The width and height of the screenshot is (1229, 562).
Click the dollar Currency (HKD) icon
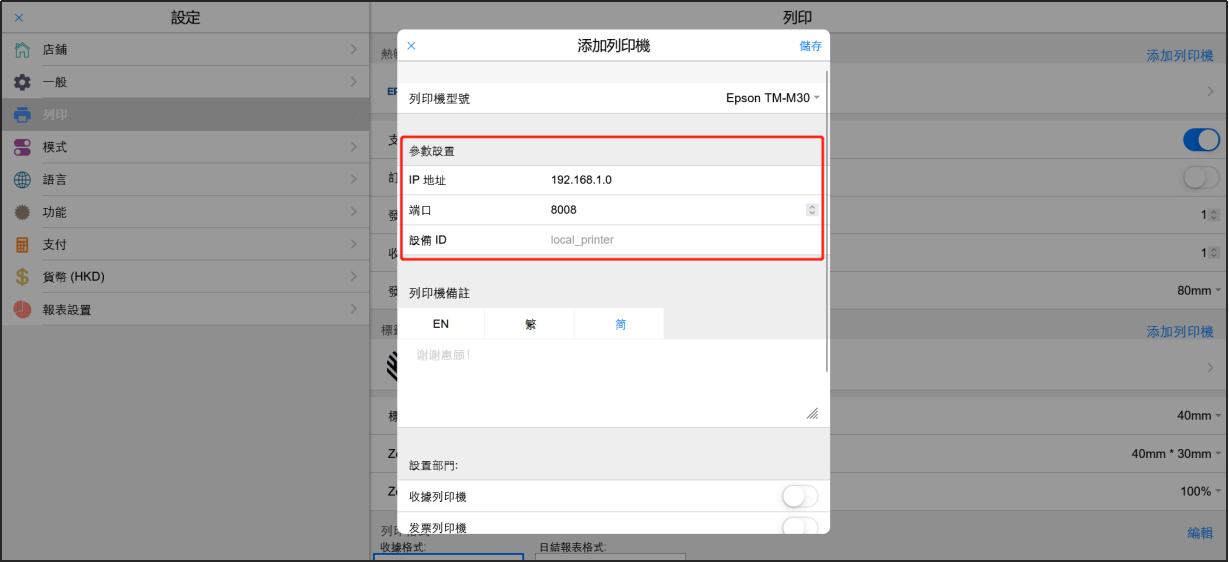(x=22, y=277)
